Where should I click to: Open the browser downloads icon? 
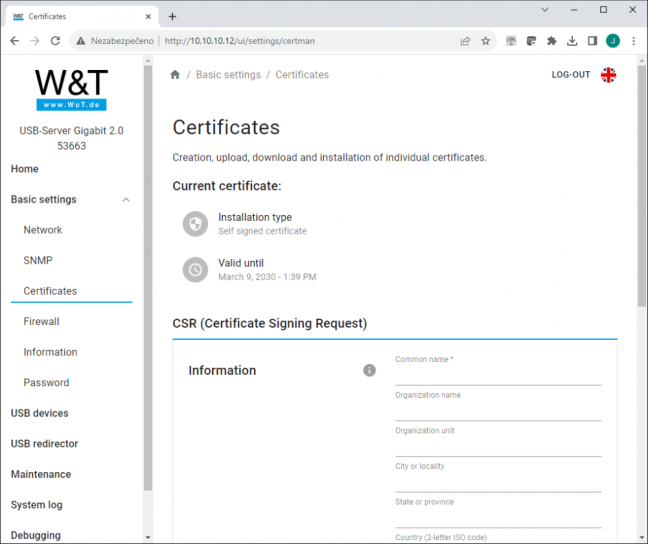click(572, 41)
